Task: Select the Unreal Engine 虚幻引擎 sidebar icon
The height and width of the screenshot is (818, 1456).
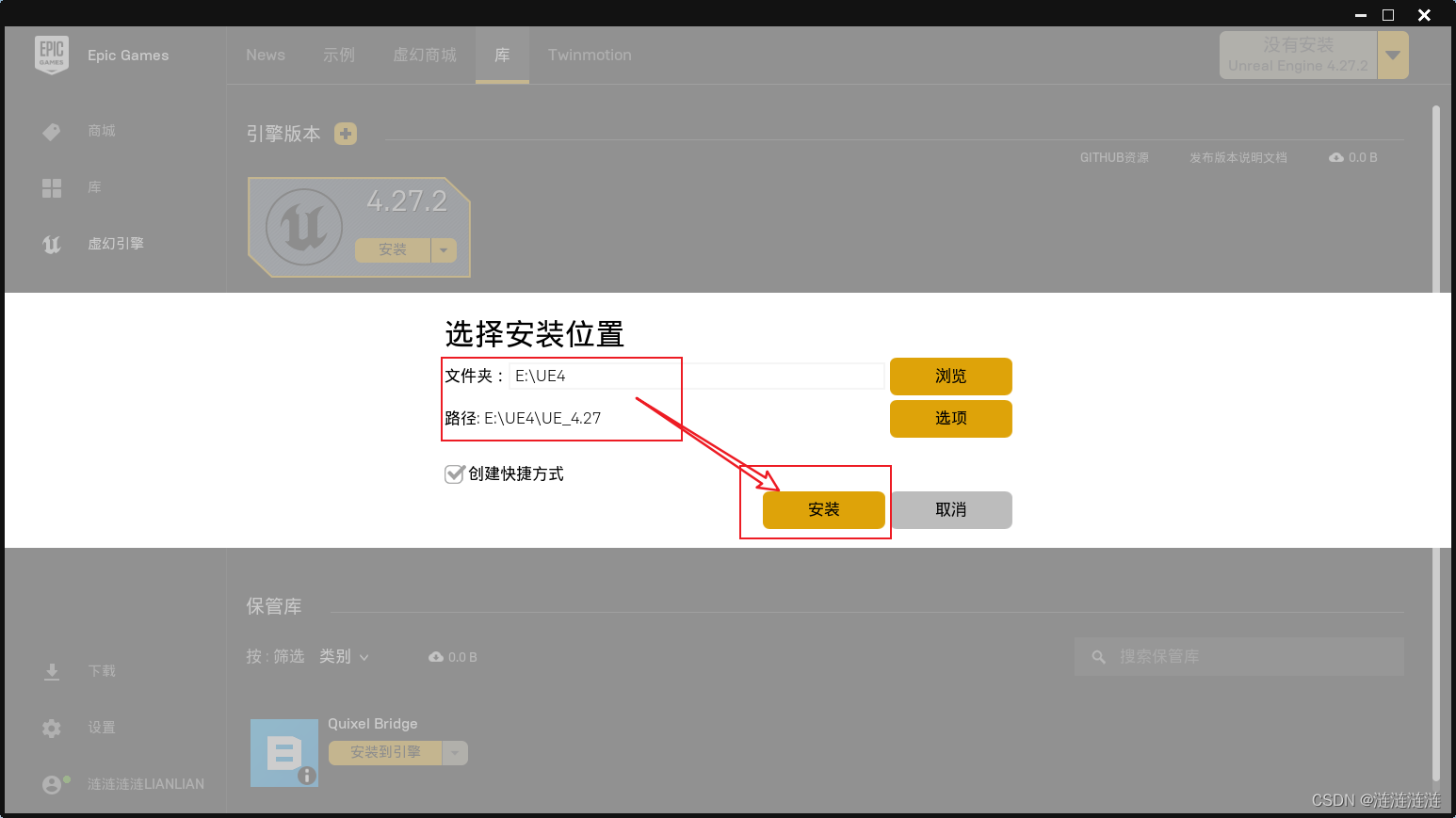Action: pyautogui.click(x=52, y=245)
